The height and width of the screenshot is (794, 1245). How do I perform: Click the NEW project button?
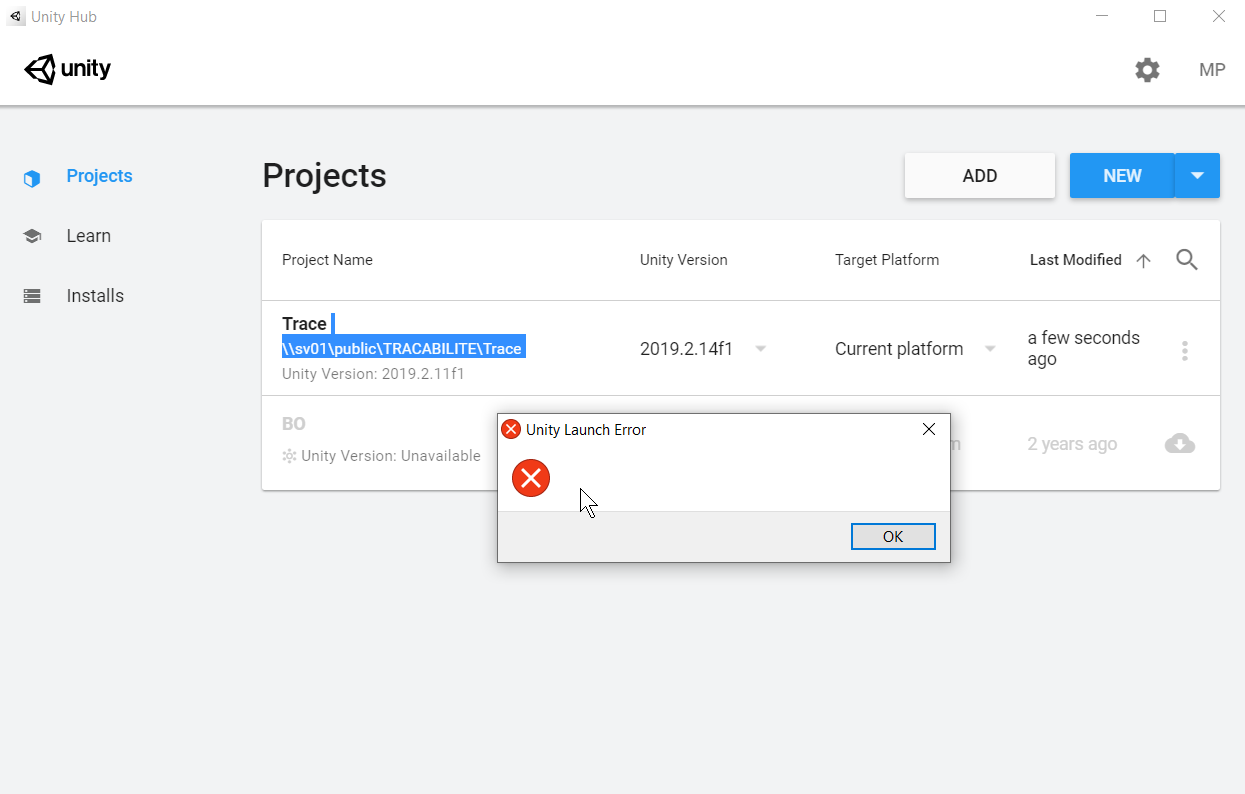coord(1122,176)
